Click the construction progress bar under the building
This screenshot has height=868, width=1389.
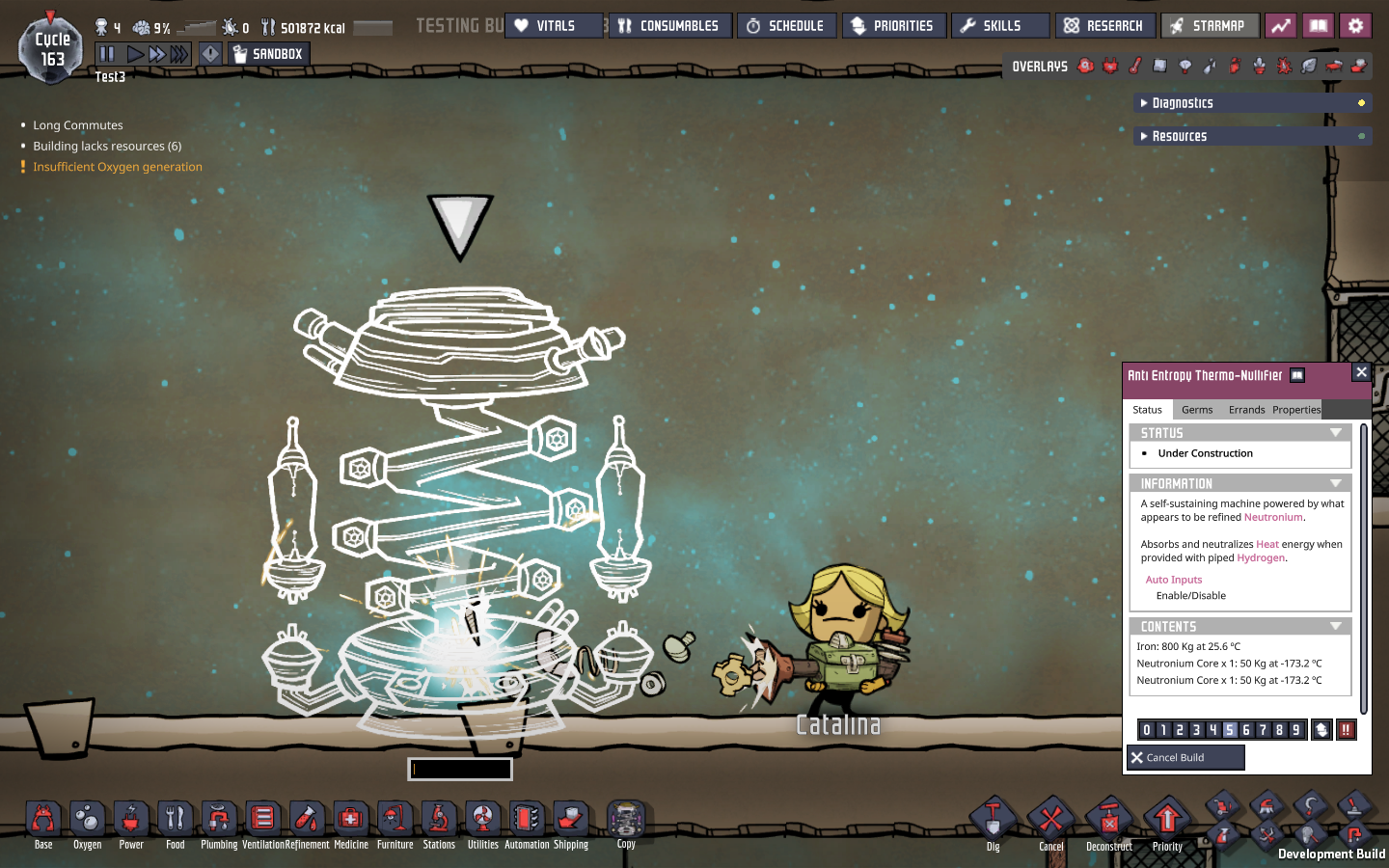point(460,769)
